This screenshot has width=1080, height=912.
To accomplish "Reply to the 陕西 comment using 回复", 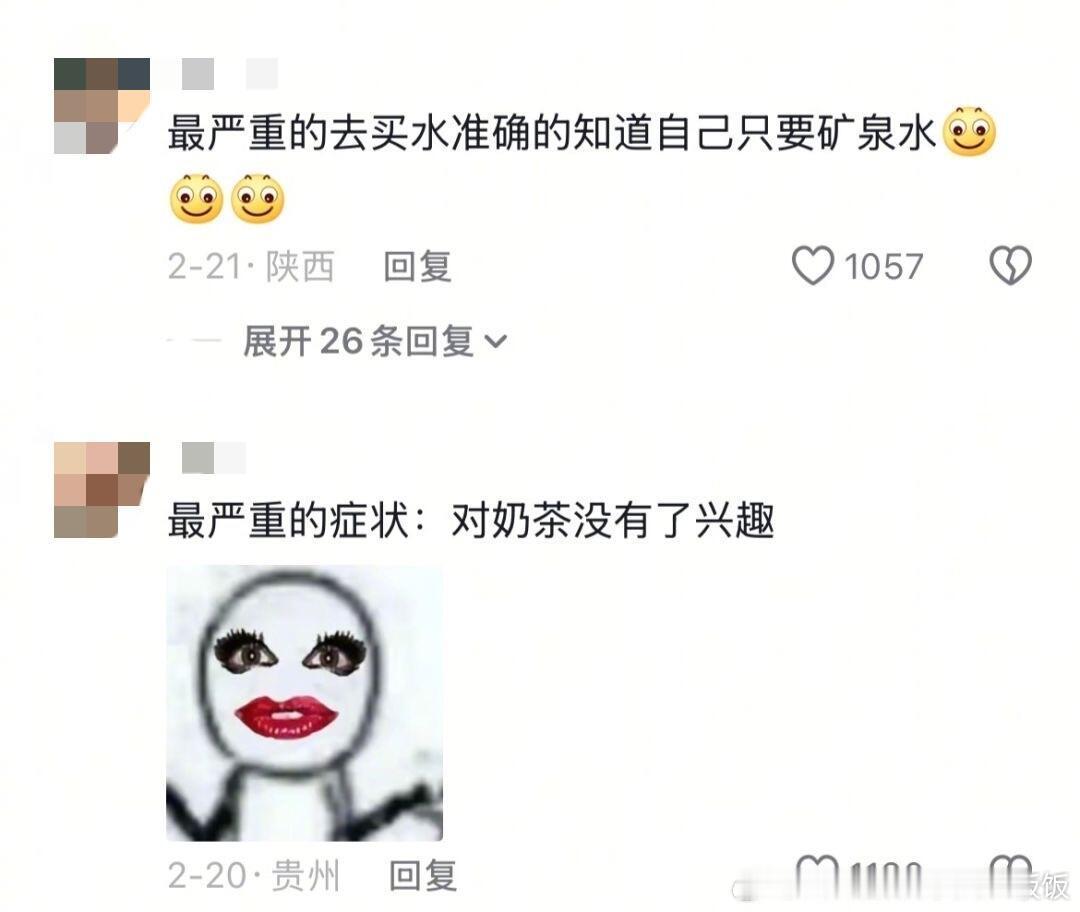I will 417,266.
